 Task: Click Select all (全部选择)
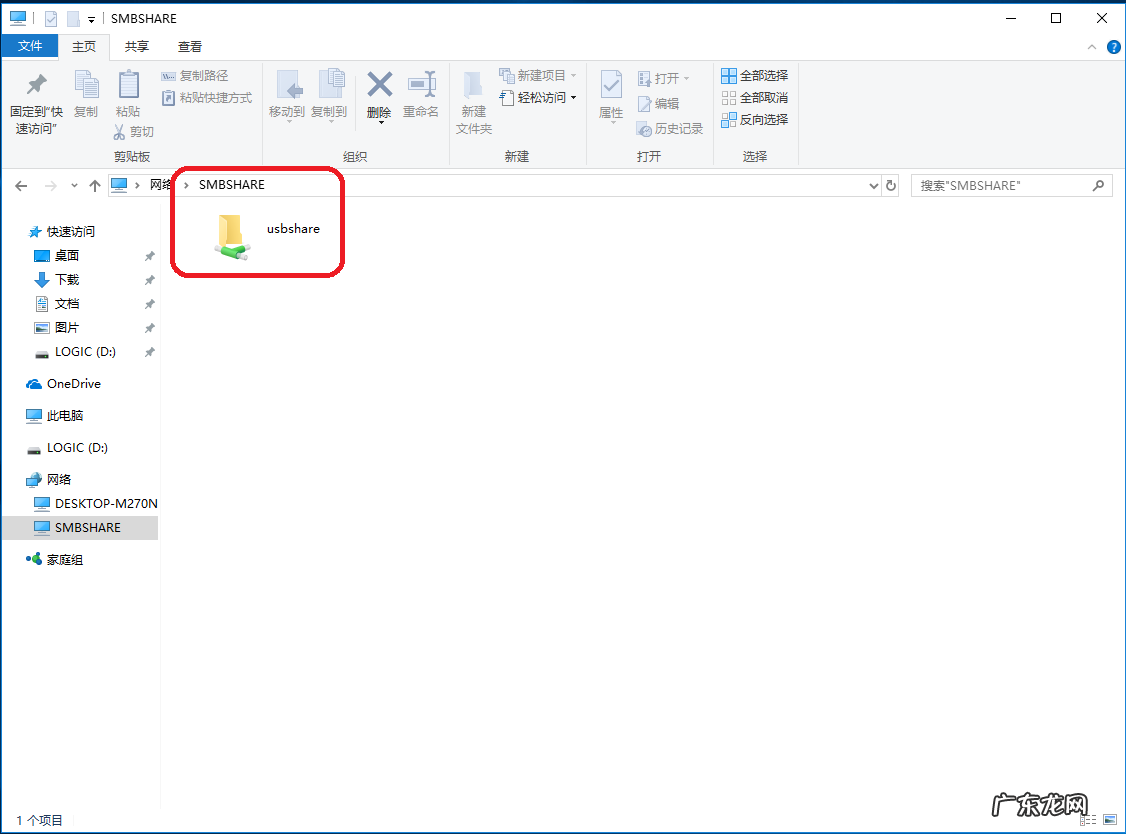755,75
